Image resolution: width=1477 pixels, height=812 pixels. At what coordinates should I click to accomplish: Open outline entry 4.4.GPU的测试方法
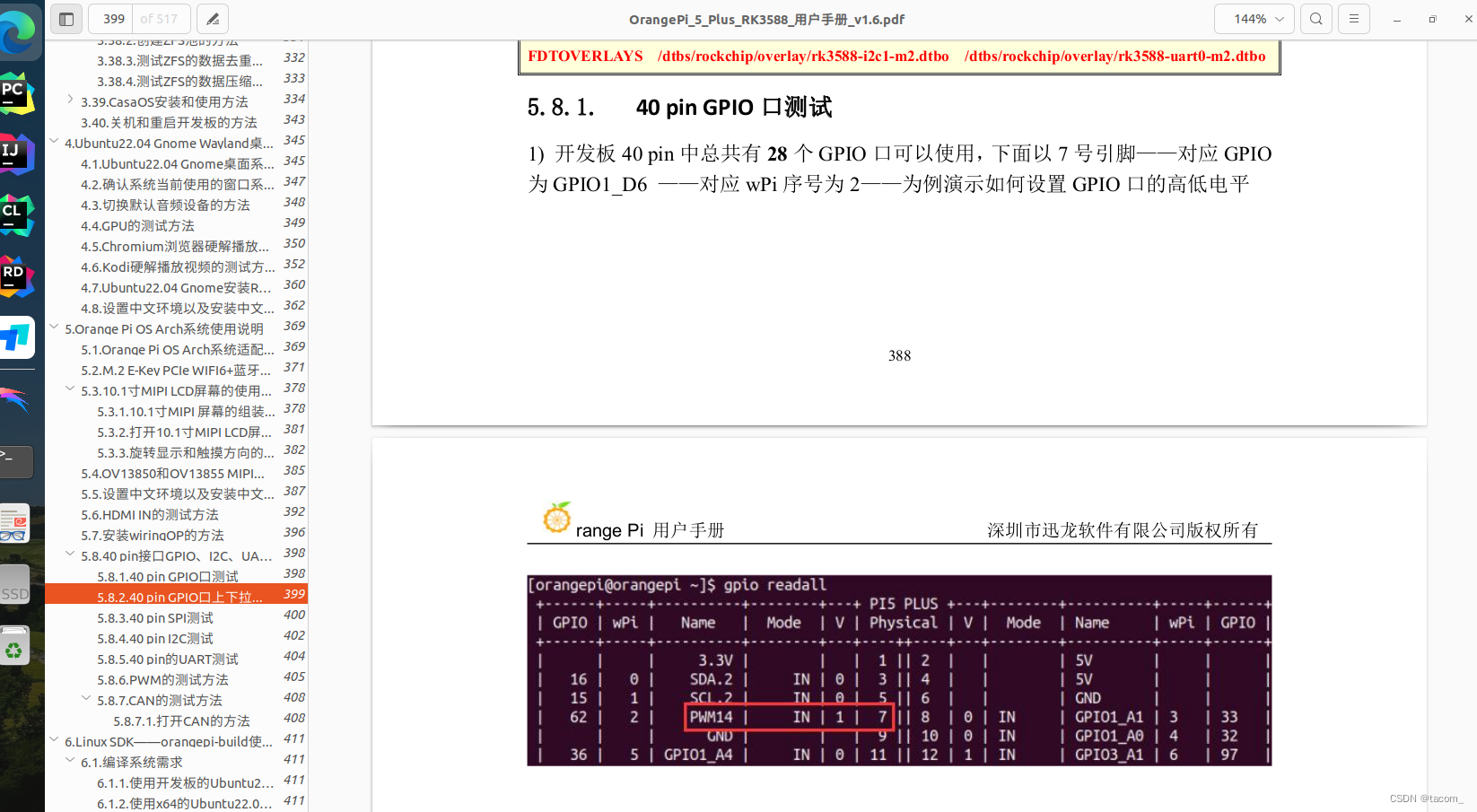[x=137, y=226]
